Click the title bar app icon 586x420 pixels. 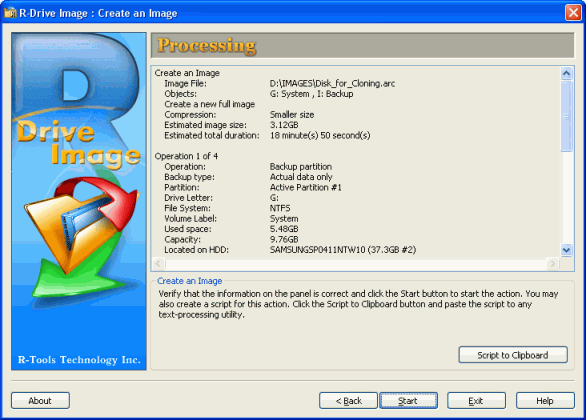pos(10,13)
